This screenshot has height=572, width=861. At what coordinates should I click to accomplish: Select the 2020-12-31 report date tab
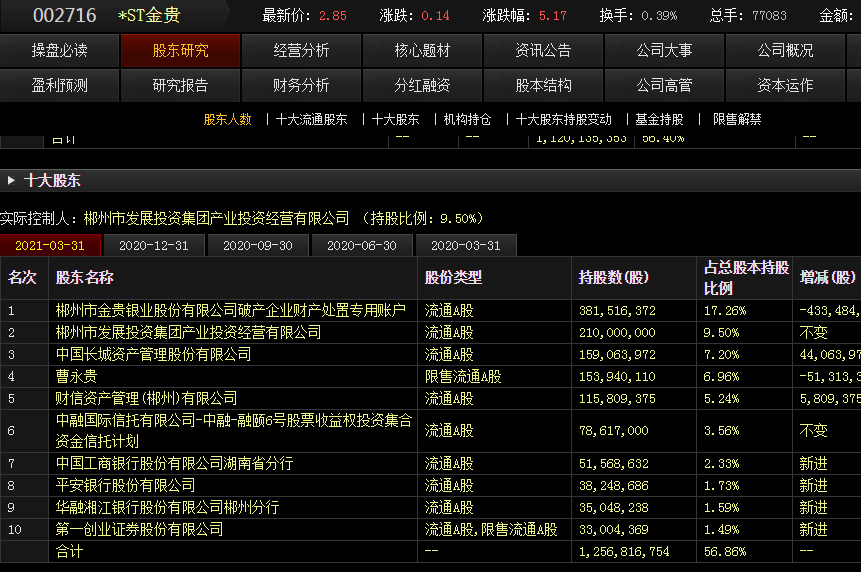click(x=154, y=245)
